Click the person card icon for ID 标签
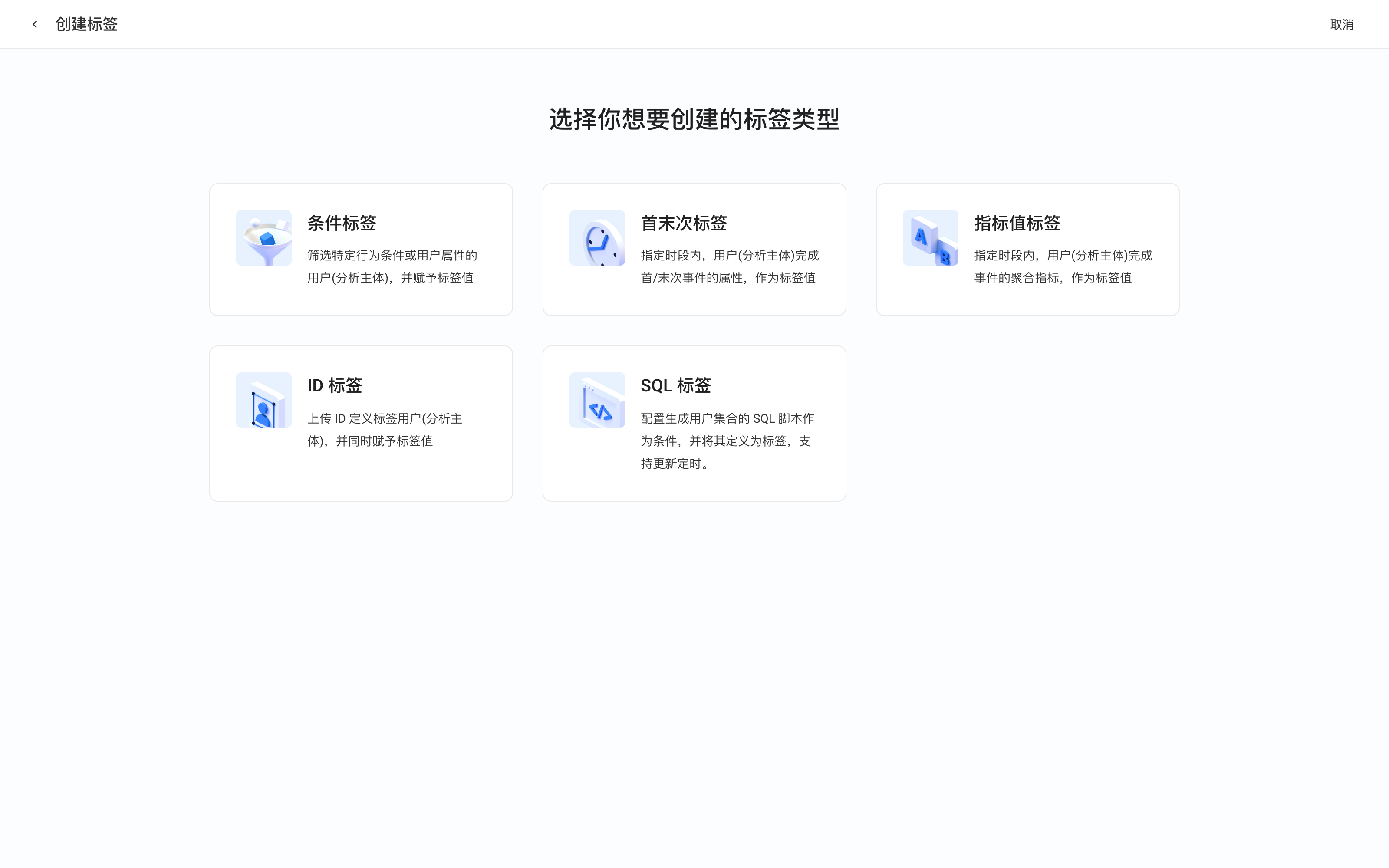 pyautogui.click(x=263, y=400)
